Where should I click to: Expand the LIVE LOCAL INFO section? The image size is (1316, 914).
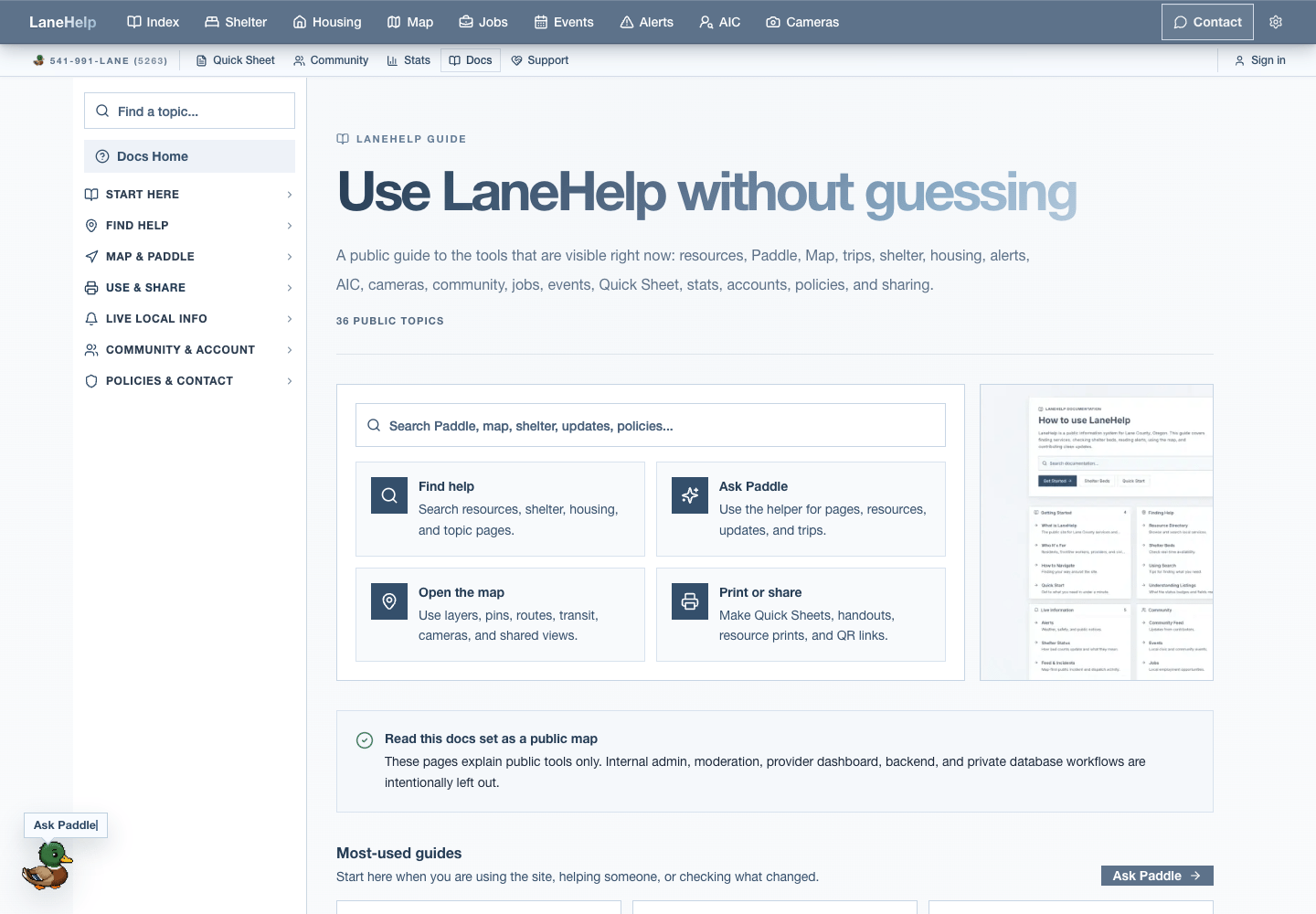click(189, 319)
